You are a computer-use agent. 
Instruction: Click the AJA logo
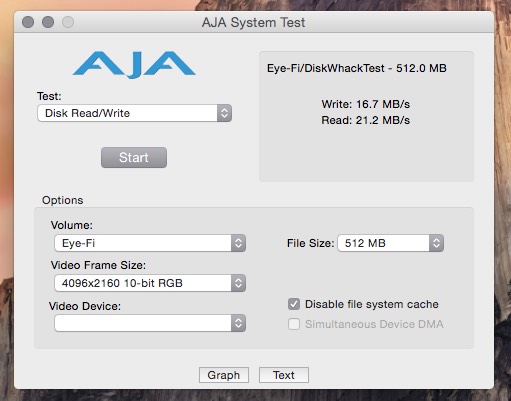(134, 65)
